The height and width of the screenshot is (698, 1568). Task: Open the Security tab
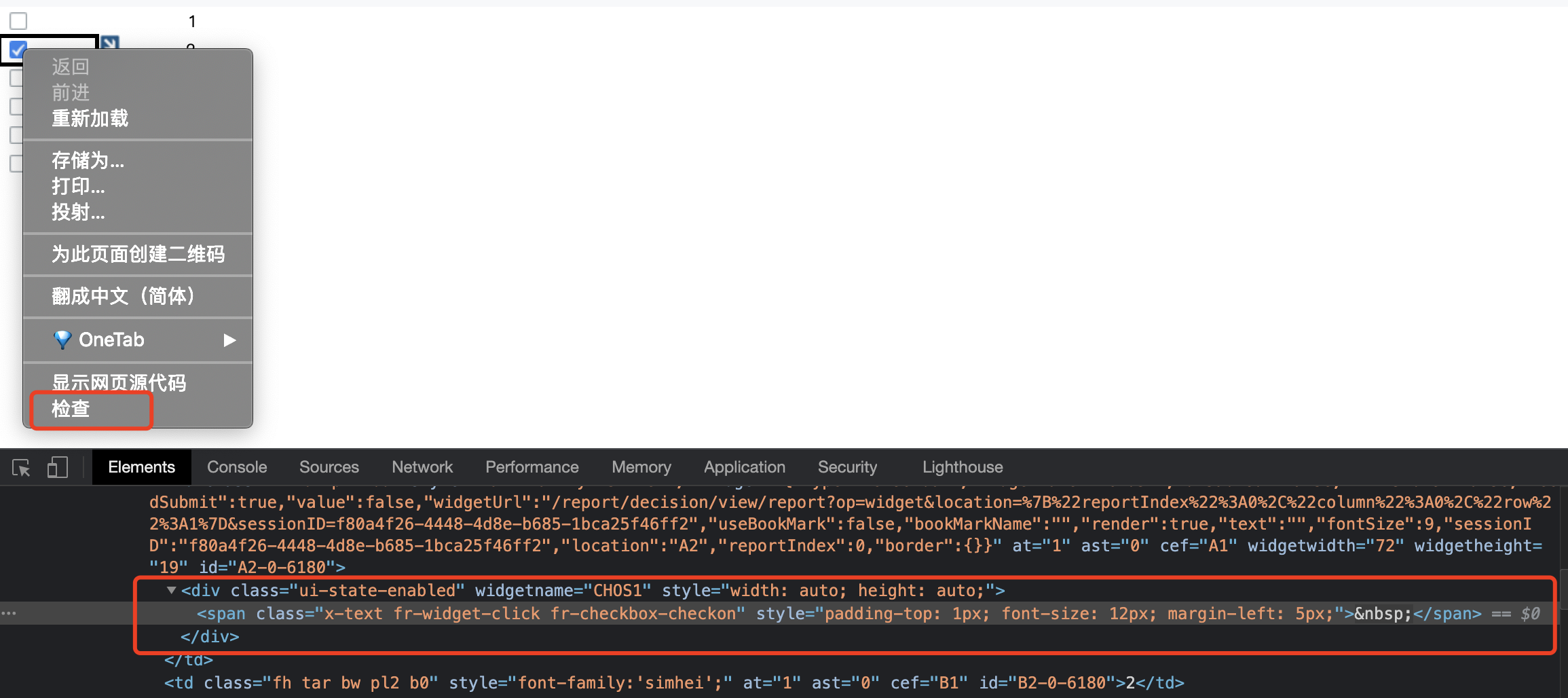pyautogui.click(x=847, y=467)
